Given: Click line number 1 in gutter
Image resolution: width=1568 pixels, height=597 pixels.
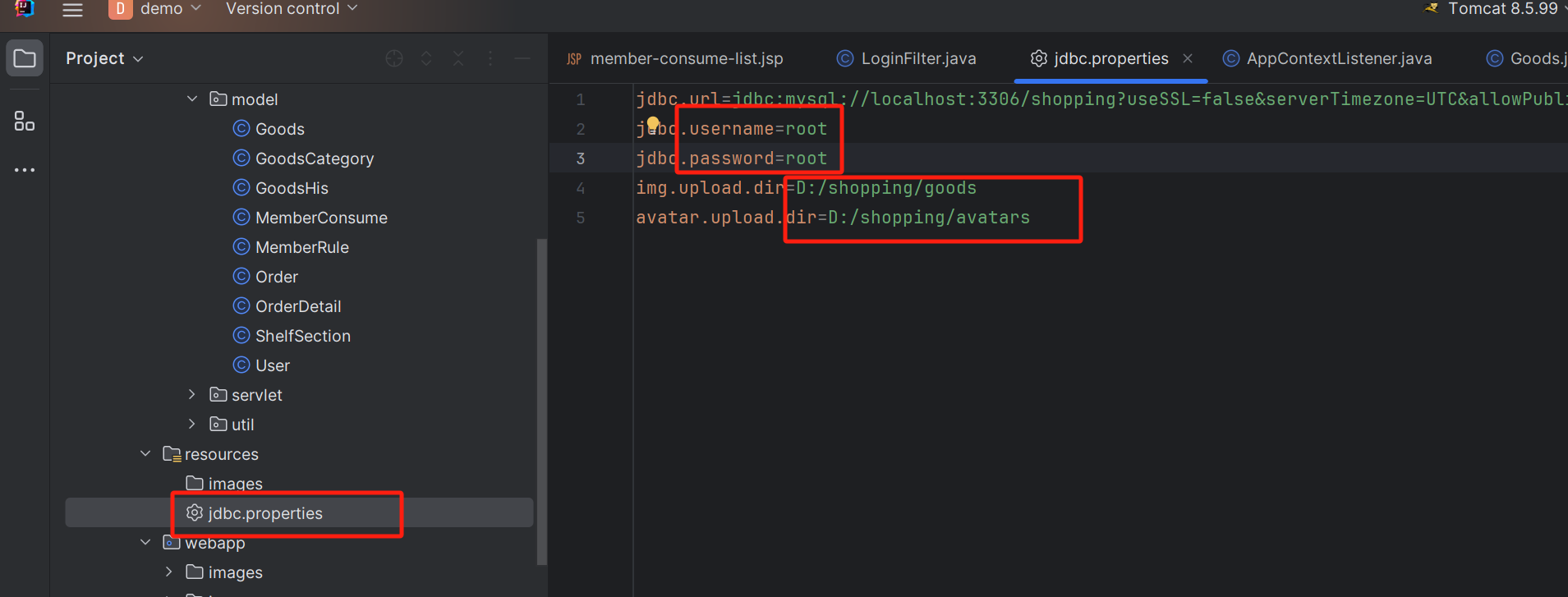Looking at the screenshot, I should click(x=580, y=99).
